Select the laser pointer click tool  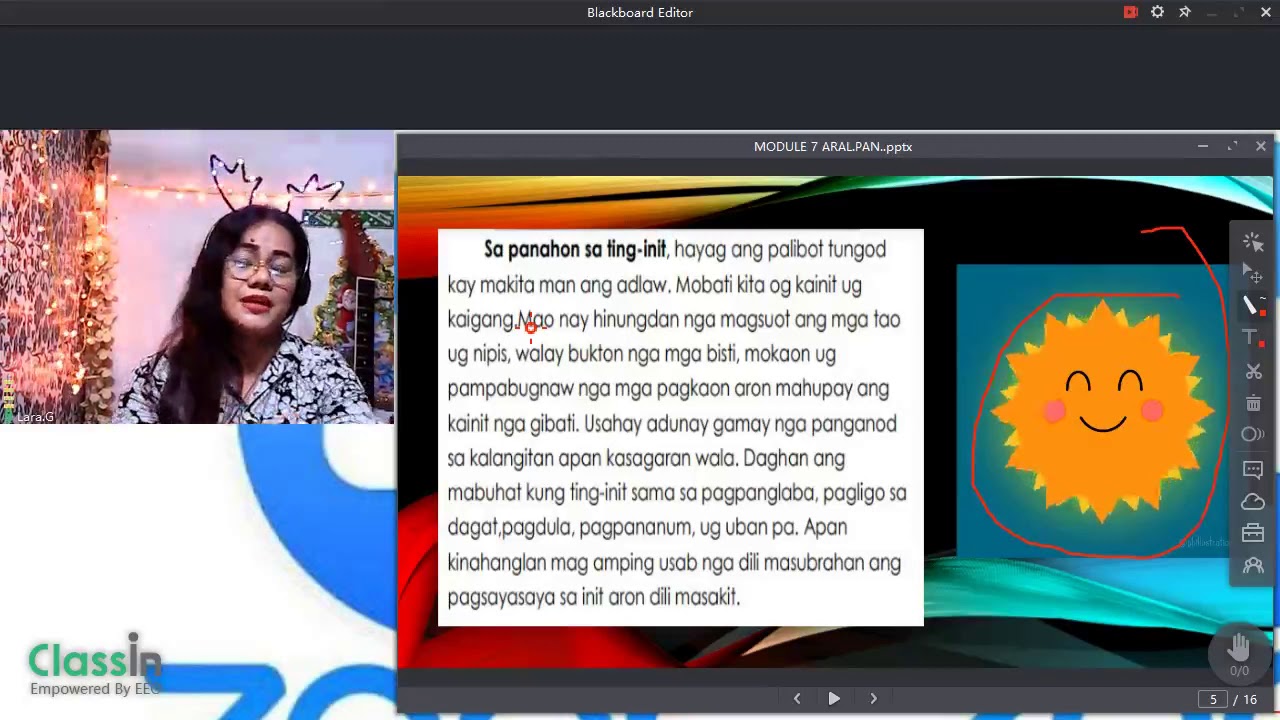[x=1253, y=242]
